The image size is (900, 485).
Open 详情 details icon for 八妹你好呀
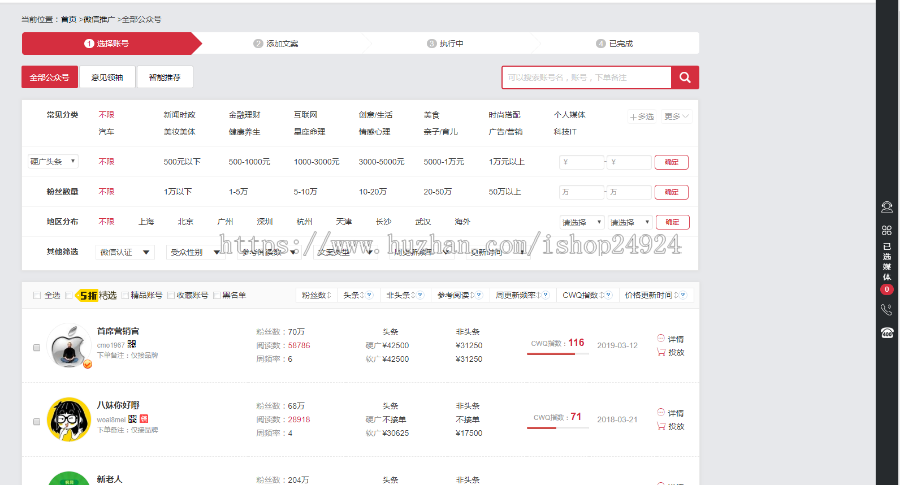point(661,413)
